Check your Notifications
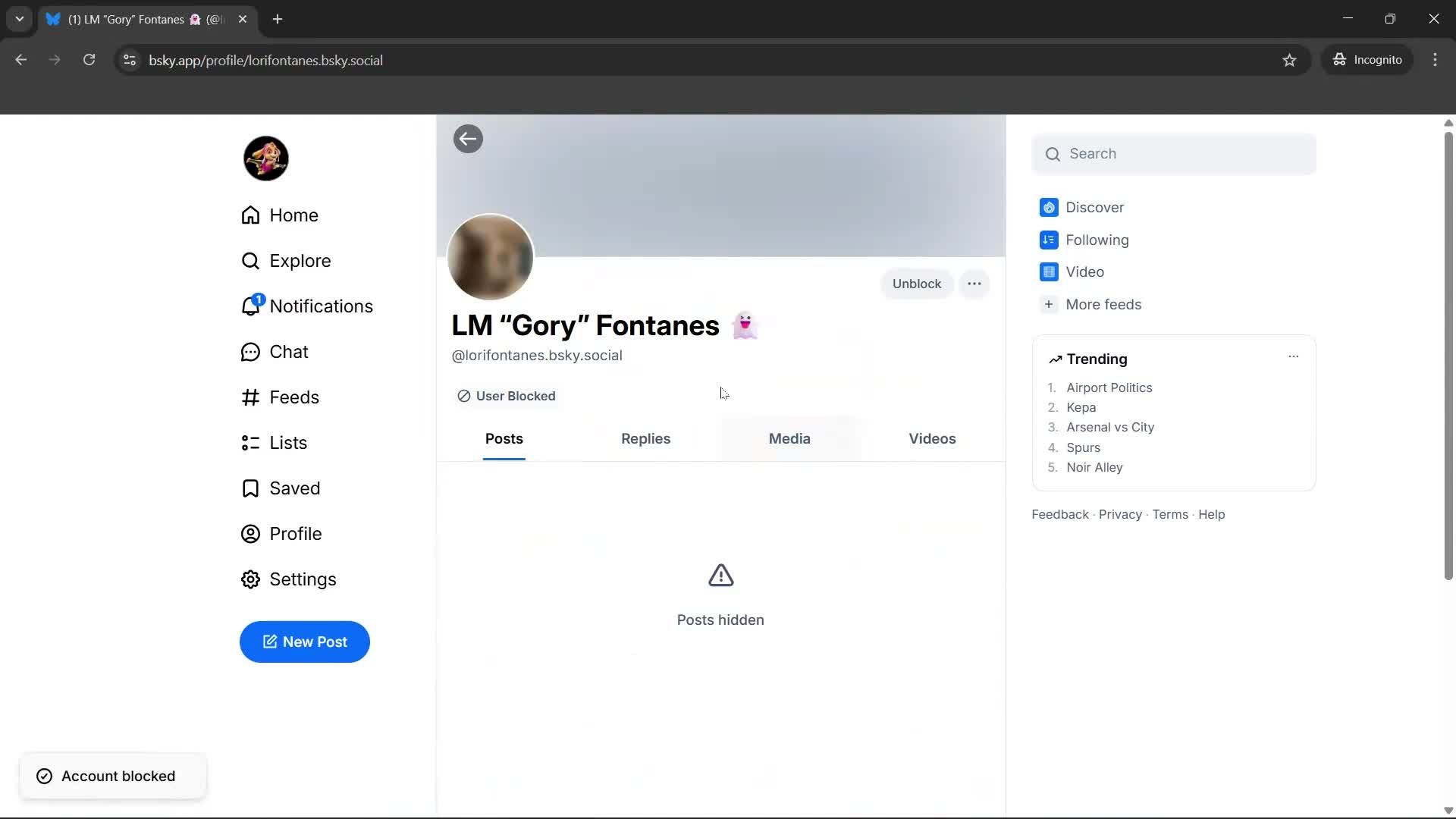 click(322, 306)
